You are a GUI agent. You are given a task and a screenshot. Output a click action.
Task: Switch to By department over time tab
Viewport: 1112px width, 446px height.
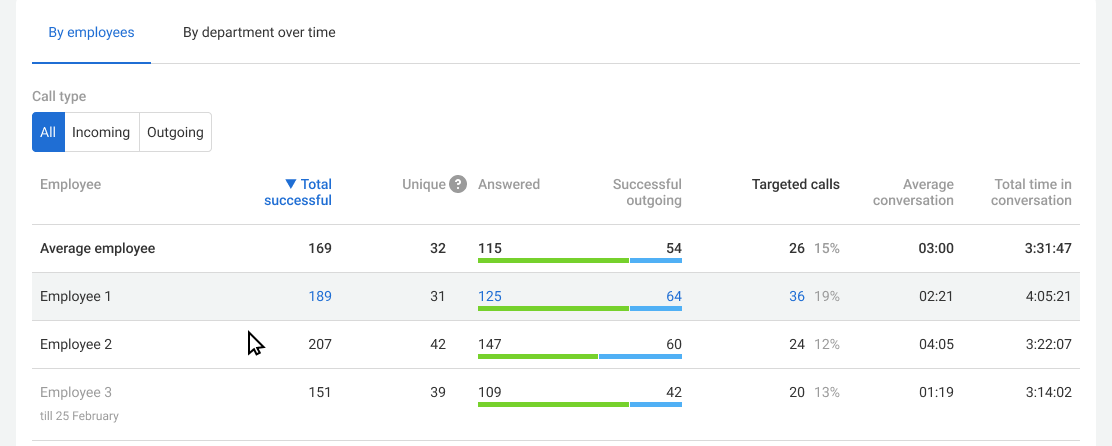259,32
